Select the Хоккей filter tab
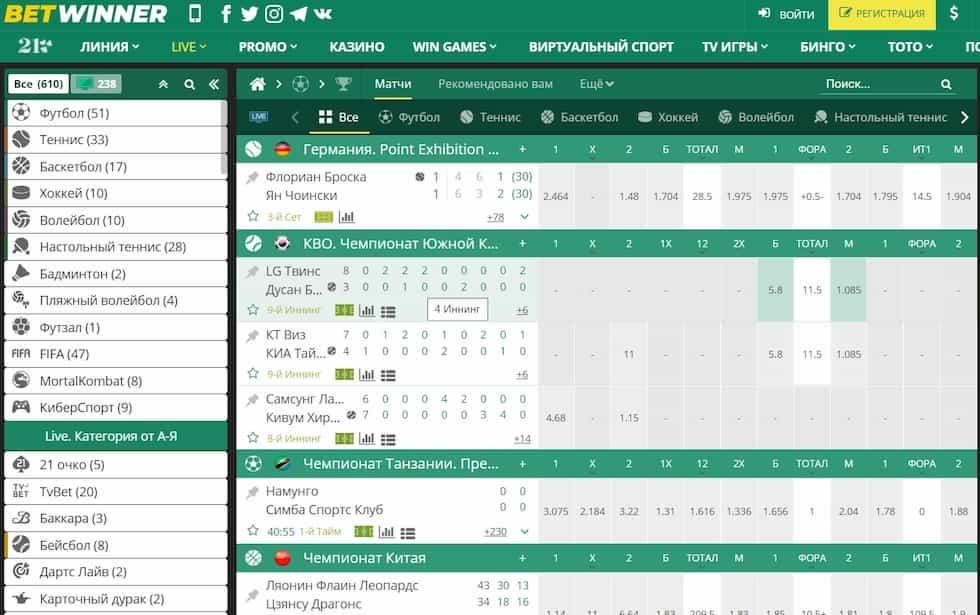Screen dimensions: 980x615 pos(668,117)
